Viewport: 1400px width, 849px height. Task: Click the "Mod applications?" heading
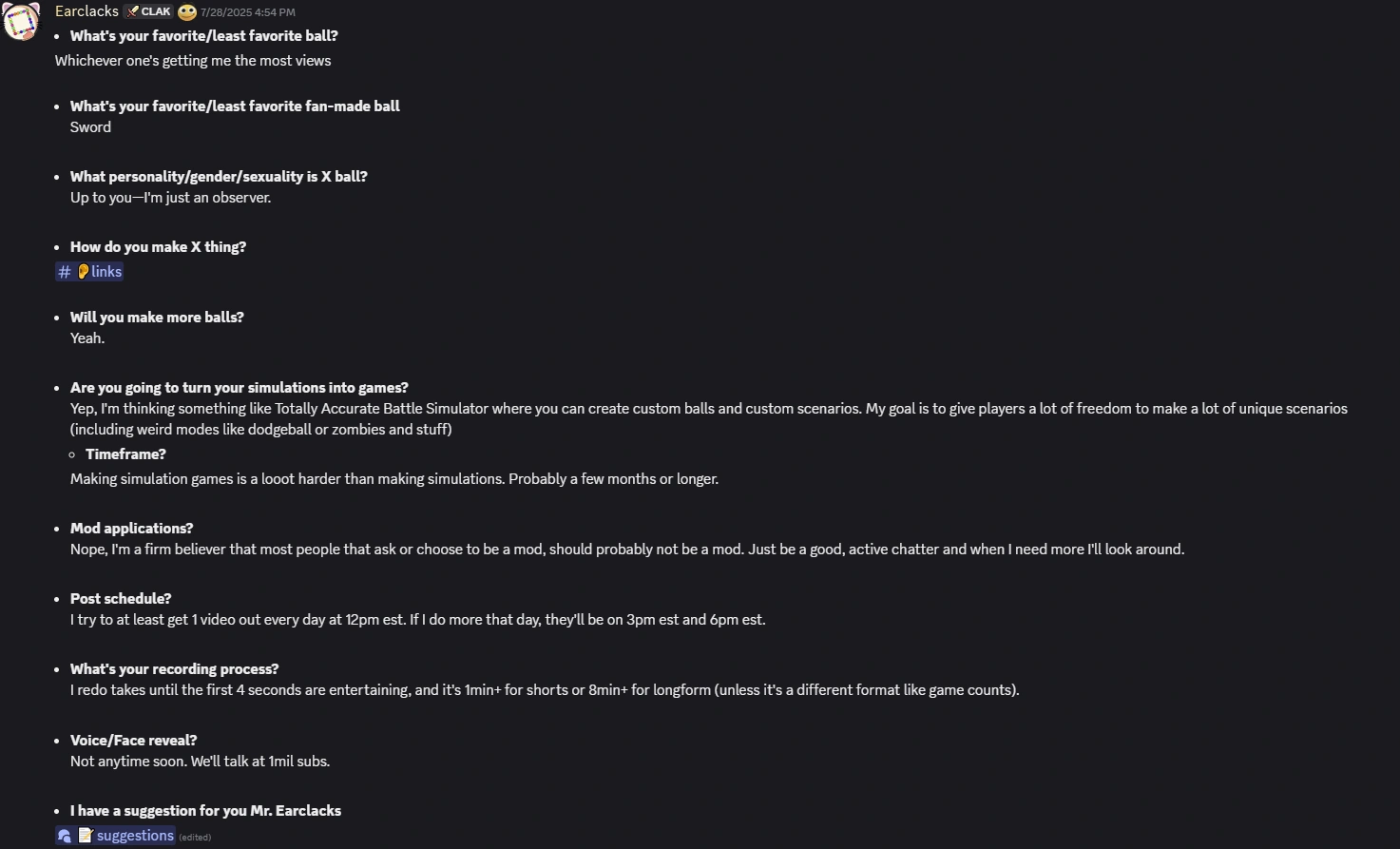coord(131,529)
